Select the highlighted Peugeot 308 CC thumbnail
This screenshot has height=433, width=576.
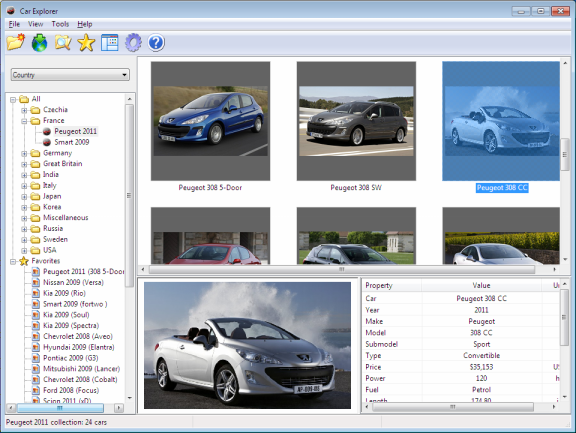click(501, 121)
